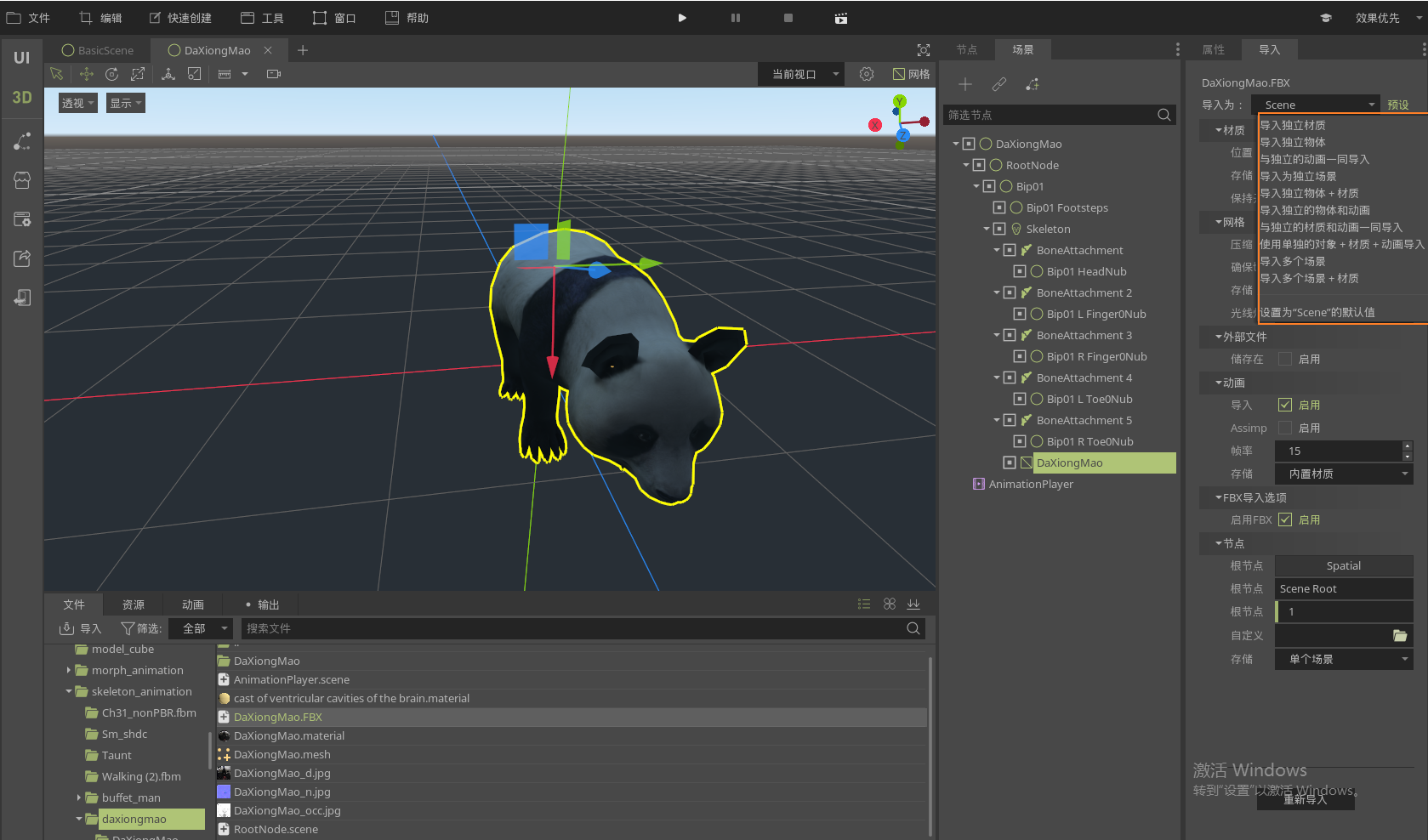Open the 全部 file filter dropdown
1428x840 pixels.
tap(201, 628)
